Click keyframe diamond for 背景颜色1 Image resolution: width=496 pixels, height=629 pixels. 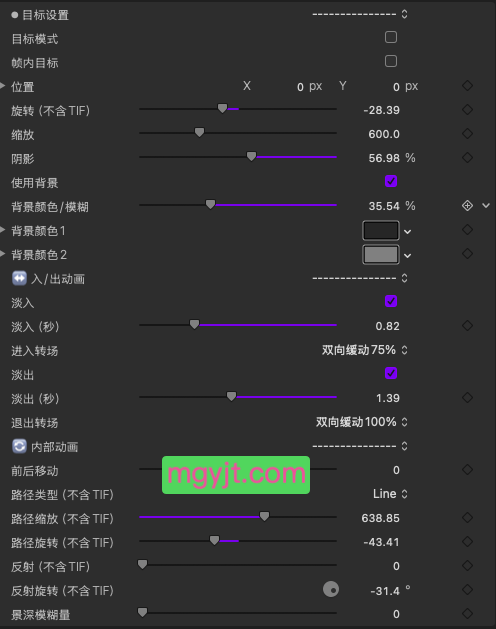pyautogui.click(x=467, y=230)
